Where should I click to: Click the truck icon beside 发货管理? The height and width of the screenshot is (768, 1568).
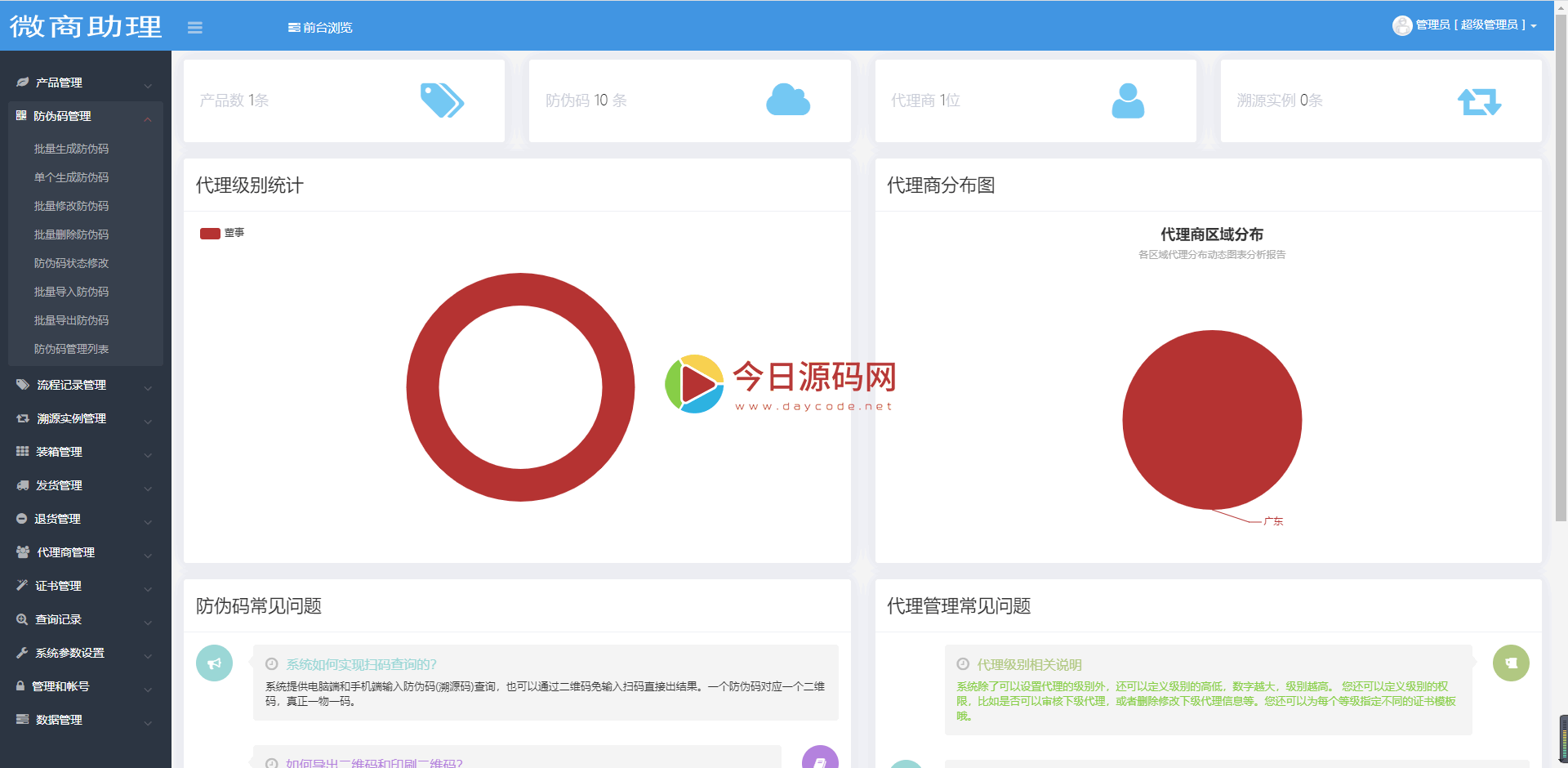click(23, 485)
